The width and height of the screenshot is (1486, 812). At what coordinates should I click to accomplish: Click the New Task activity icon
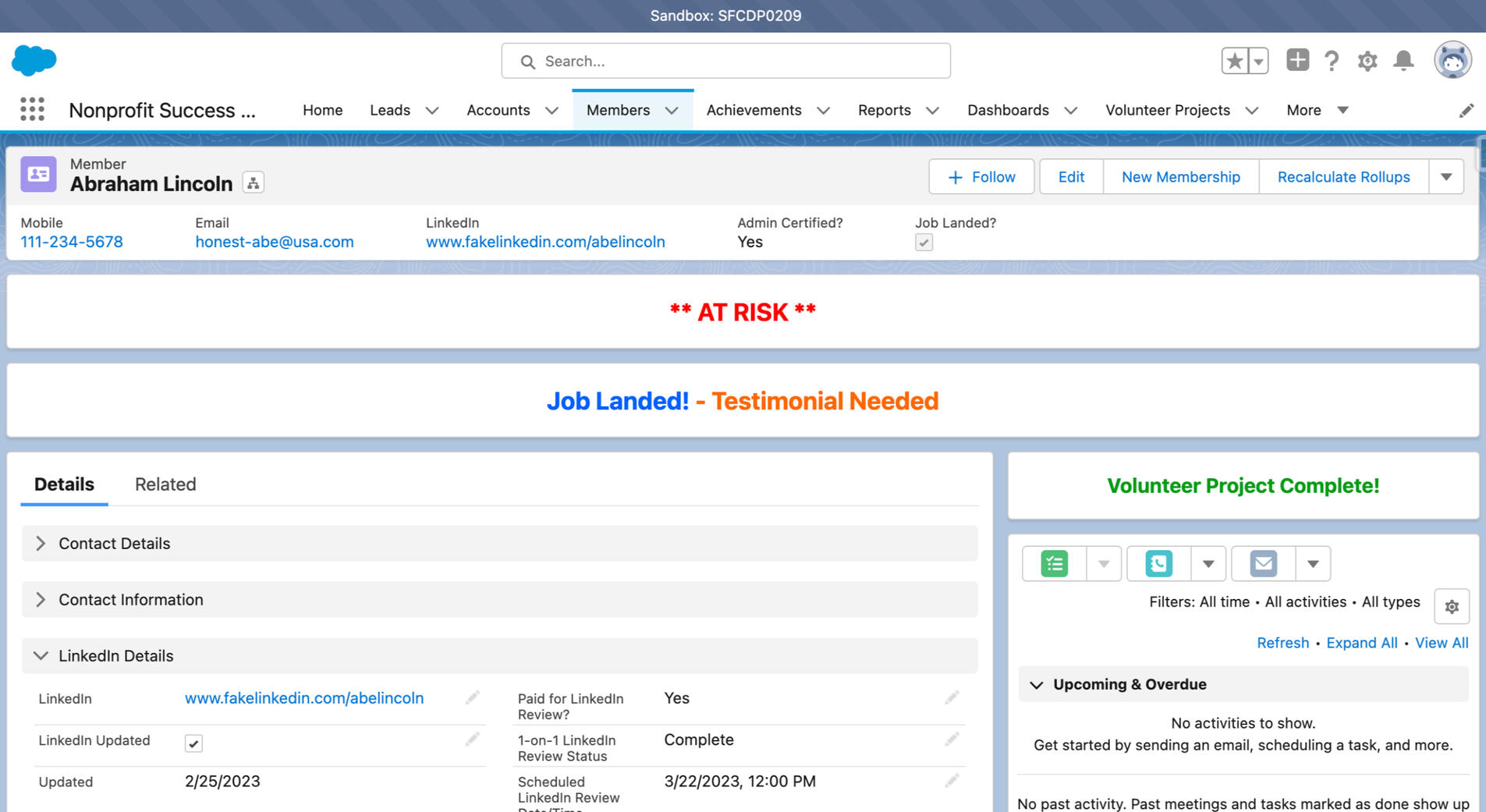[1055, 563]
